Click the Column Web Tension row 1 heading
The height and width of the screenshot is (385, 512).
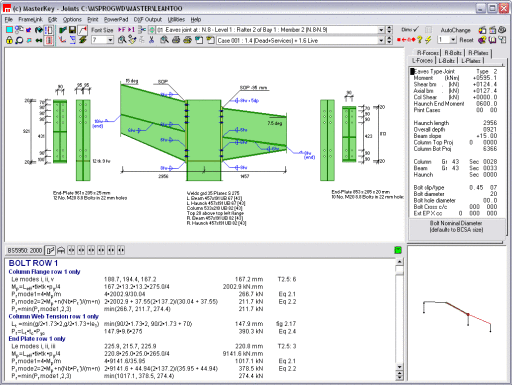point(53,316)
